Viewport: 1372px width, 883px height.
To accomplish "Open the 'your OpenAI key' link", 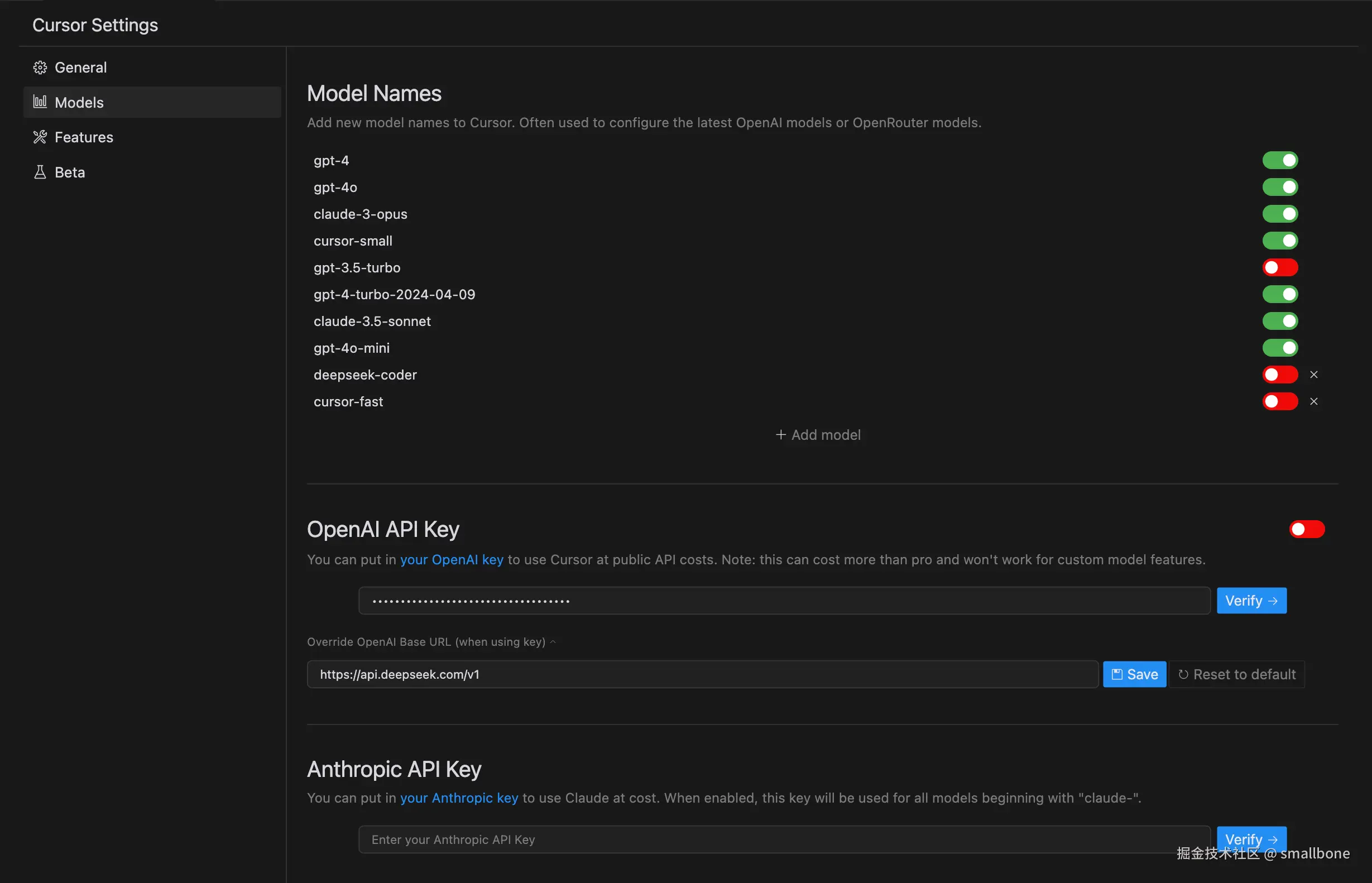I will [451, 560].
